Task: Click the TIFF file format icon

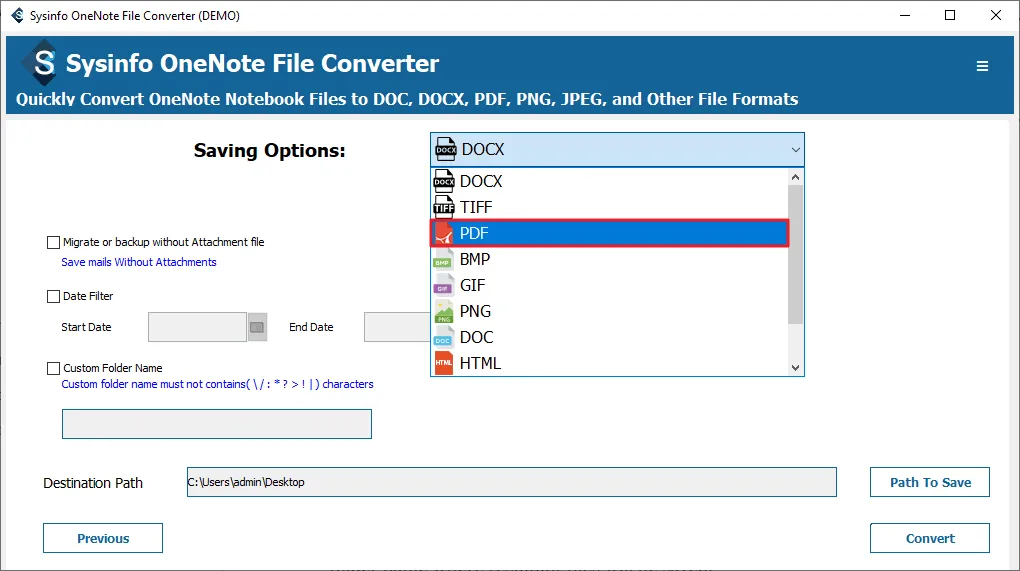Action: tap(443, 207)
